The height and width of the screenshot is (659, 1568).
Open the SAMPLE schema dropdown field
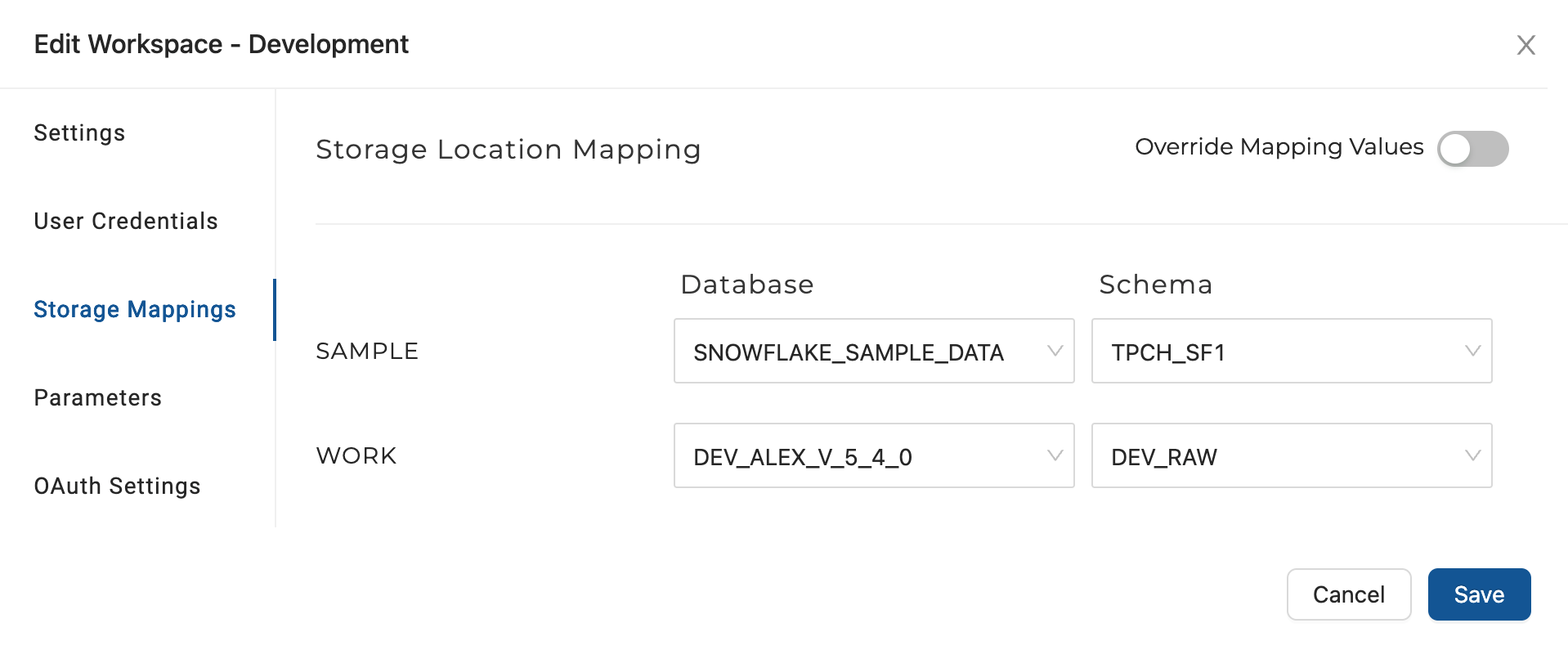click(x=1275, y=352)
